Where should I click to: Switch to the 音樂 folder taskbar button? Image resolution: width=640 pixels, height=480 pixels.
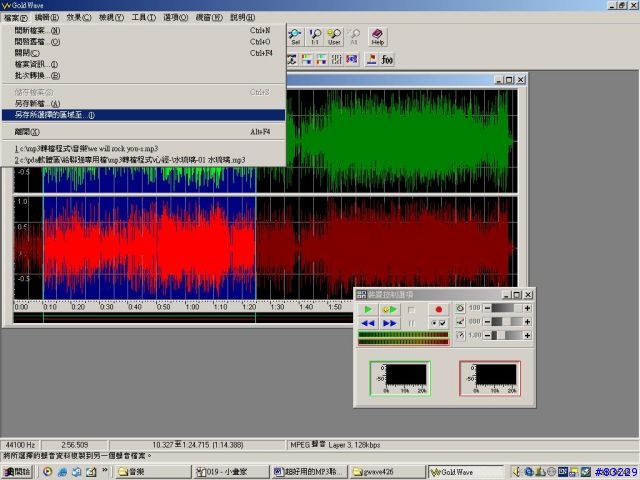point(153,471)
